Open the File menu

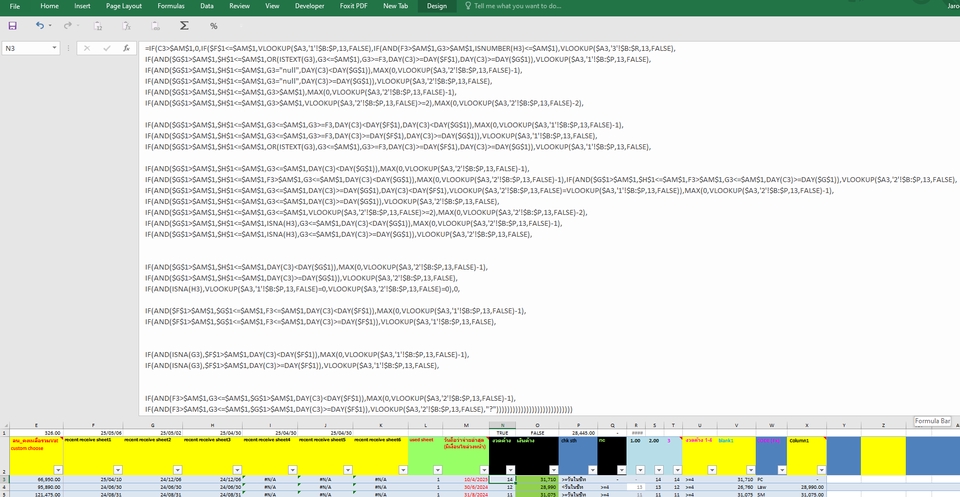pyautogui.click(x=15, y=6)
